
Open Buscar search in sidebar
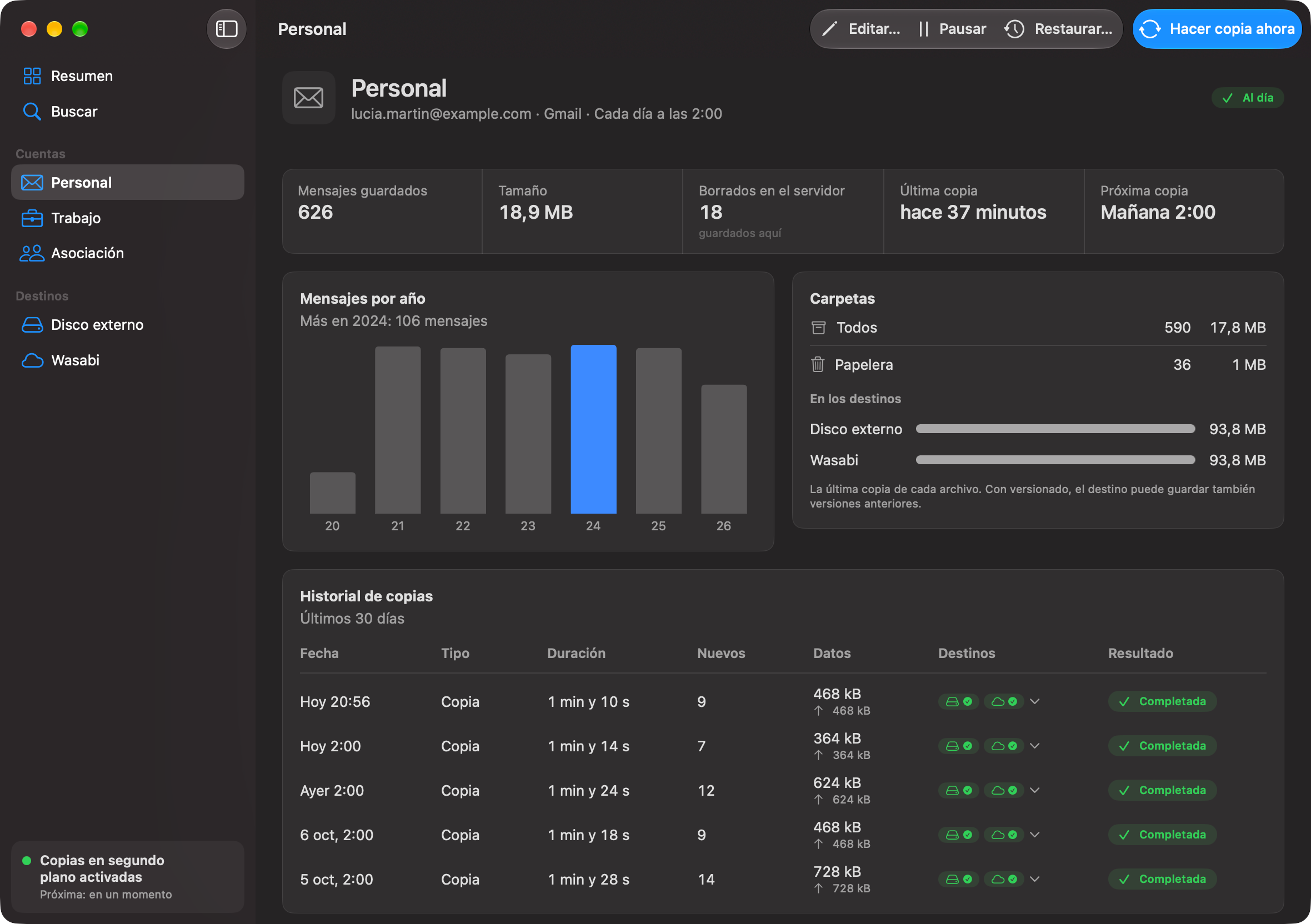point(127,111)
